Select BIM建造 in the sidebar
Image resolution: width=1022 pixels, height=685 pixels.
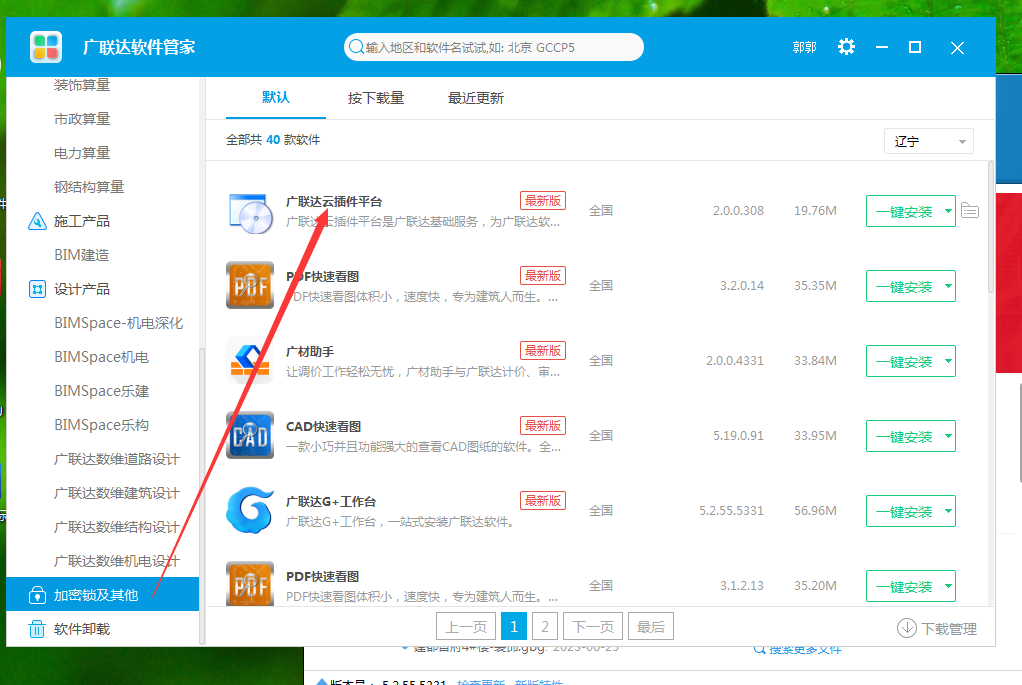pyautogui.click(x=81, y=255)
